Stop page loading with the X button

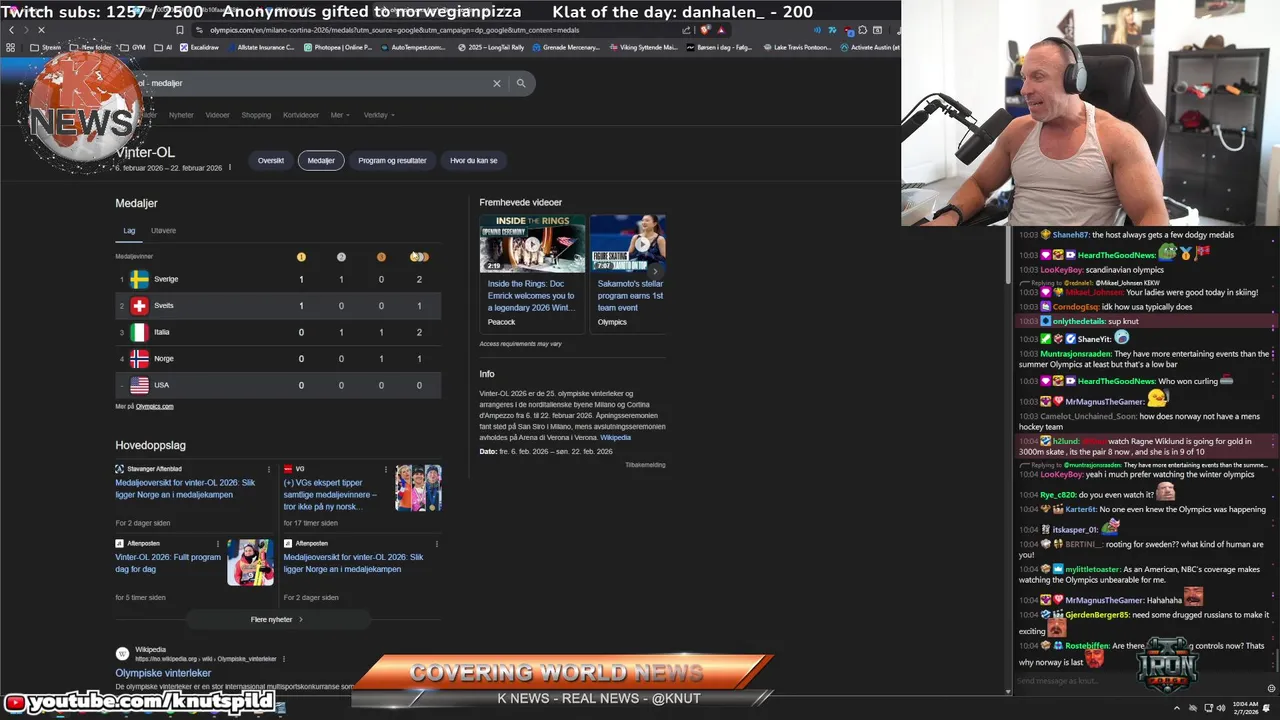click(41, 30)
